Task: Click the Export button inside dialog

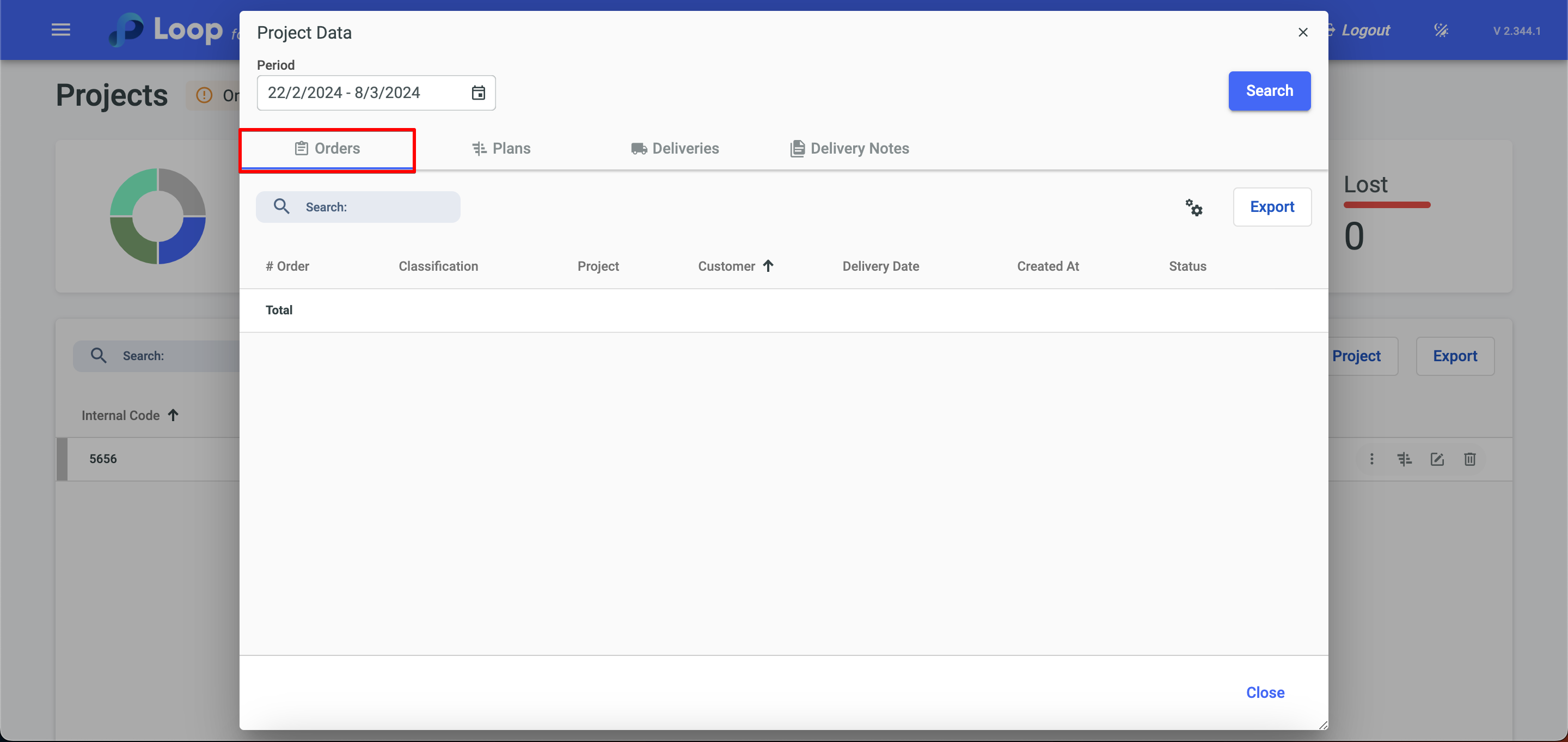Action: click(x=1272, y=207)
